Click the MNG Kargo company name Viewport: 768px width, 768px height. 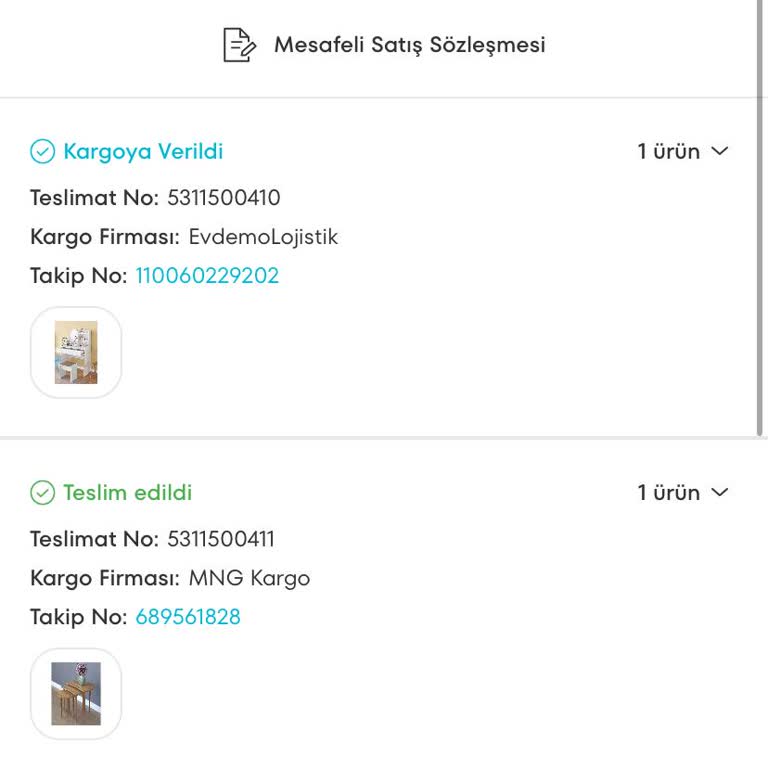(249, 578)
